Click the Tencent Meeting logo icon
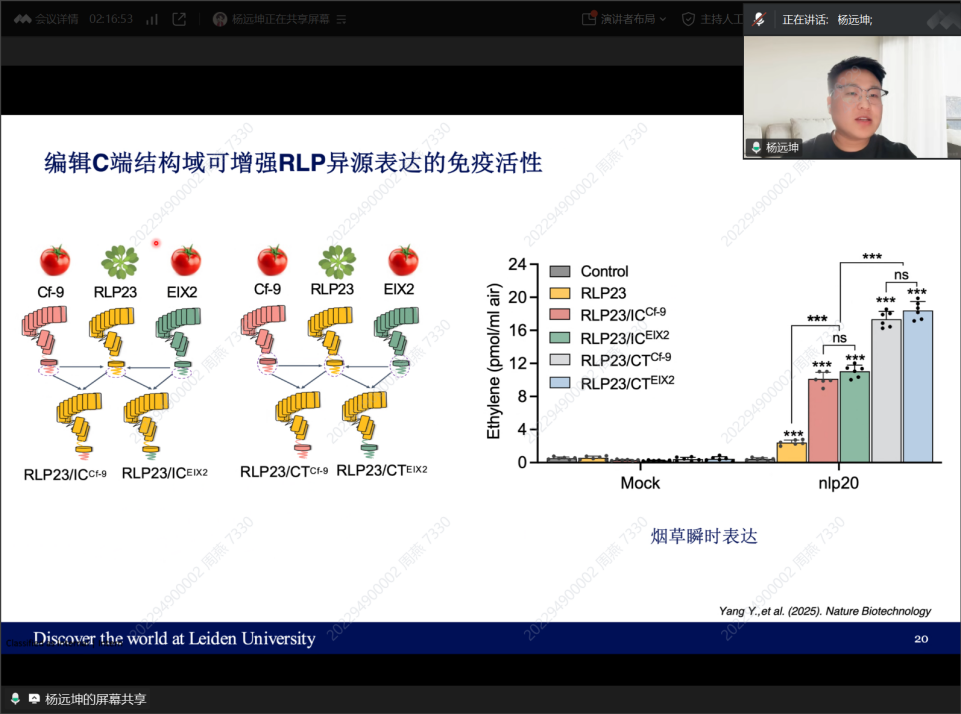961x714 pixels. pos(22,19)
